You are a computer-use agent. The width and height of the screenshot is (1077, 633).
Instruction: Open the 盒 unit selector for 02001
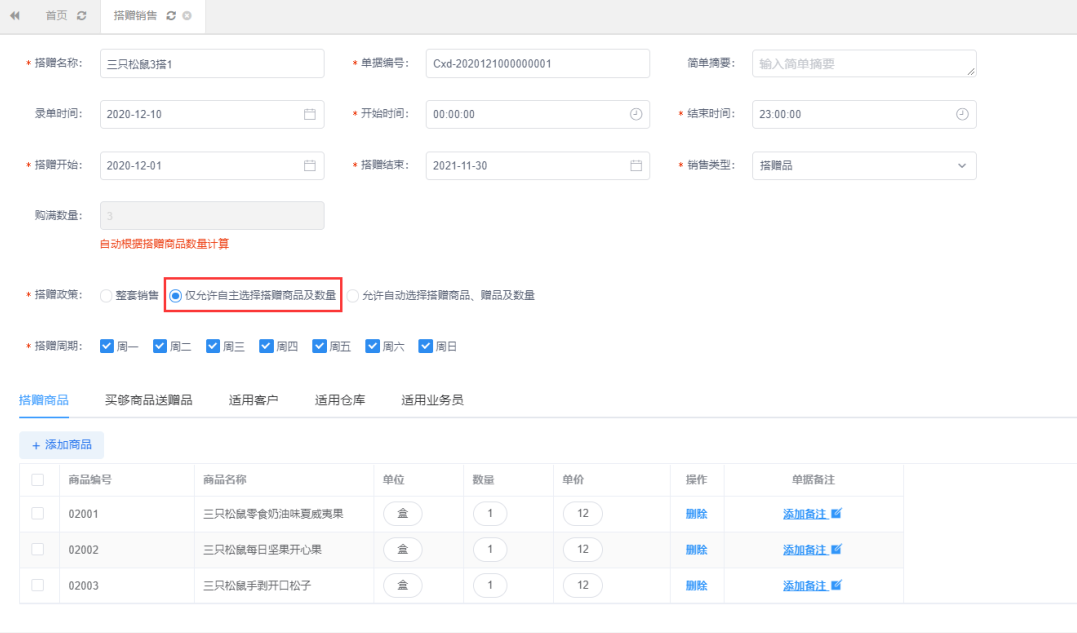point(403,514)
